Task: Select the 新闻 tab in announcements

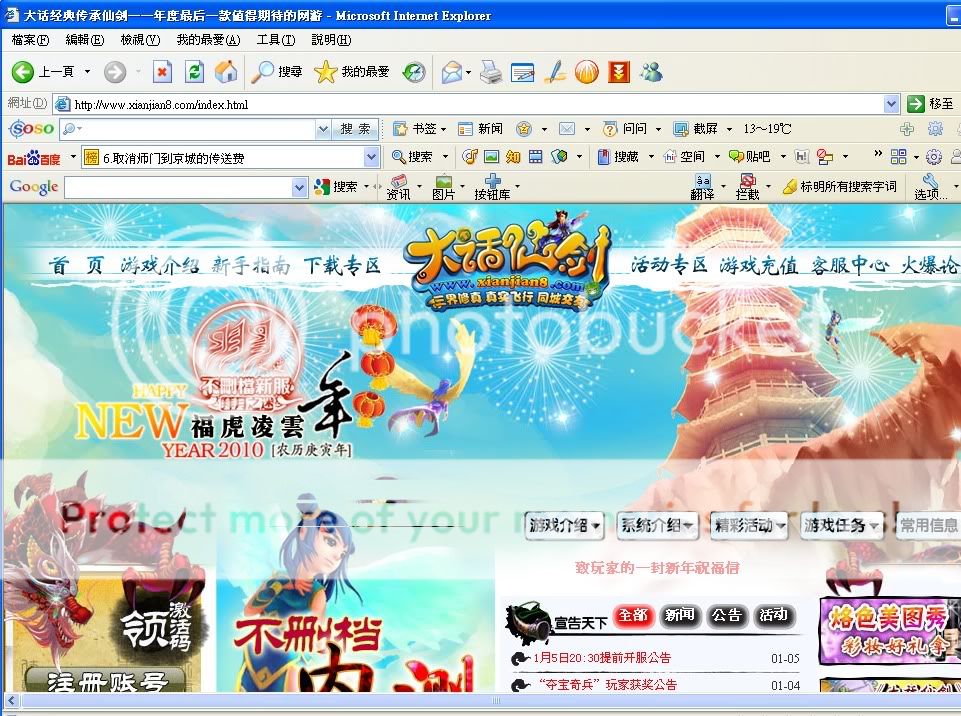Action: coord(679,616)
